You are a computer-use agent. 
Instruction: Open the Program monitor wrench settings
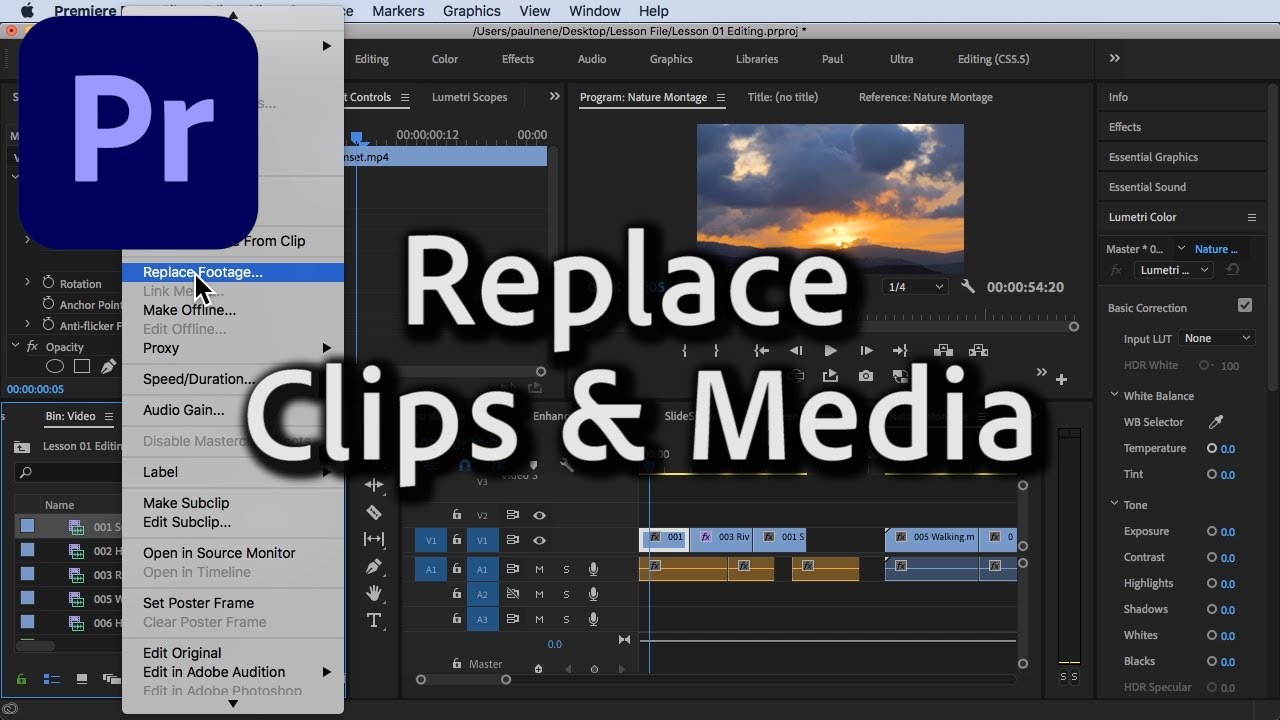[967, 287]
